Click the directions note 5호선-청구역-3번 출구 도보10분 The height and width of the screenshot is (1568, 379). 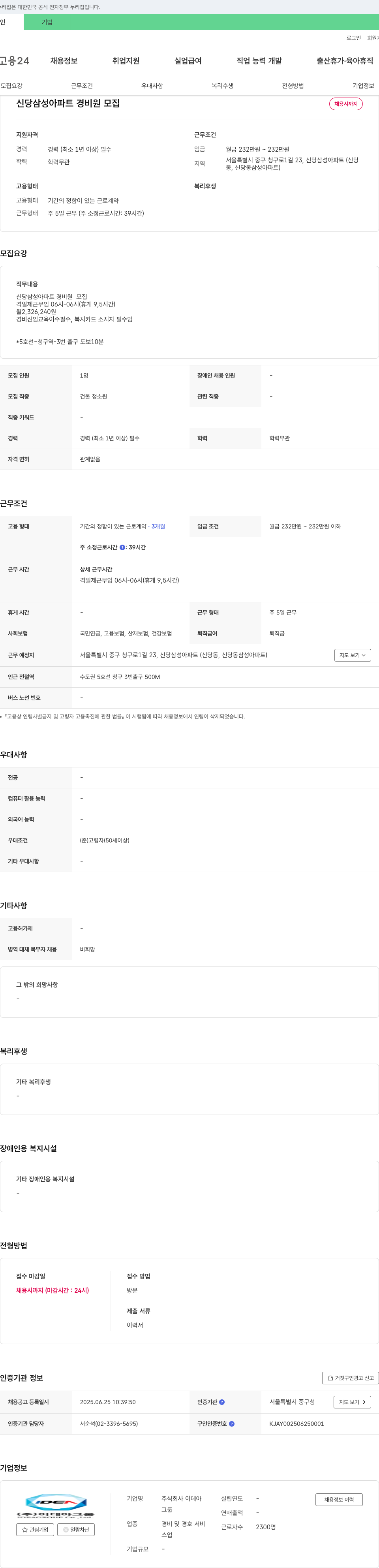(60, 342)
